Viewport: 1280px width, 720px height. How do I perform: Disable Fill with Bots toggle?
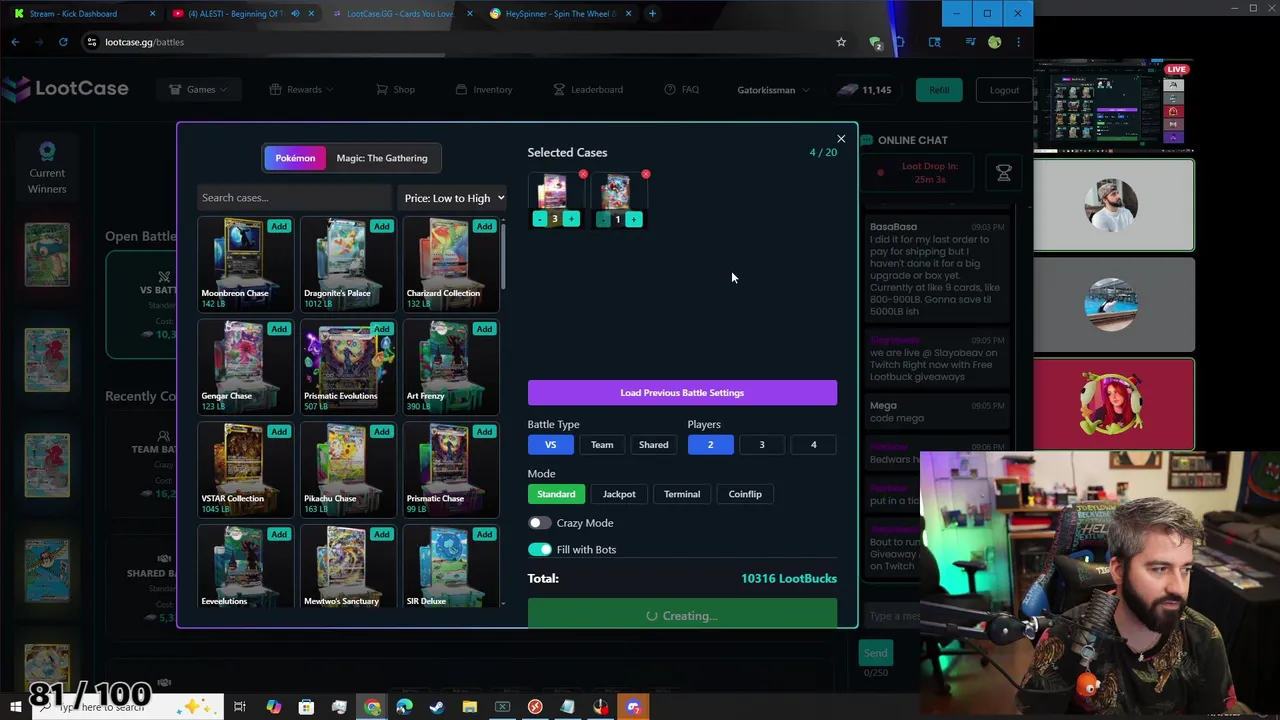540,549
